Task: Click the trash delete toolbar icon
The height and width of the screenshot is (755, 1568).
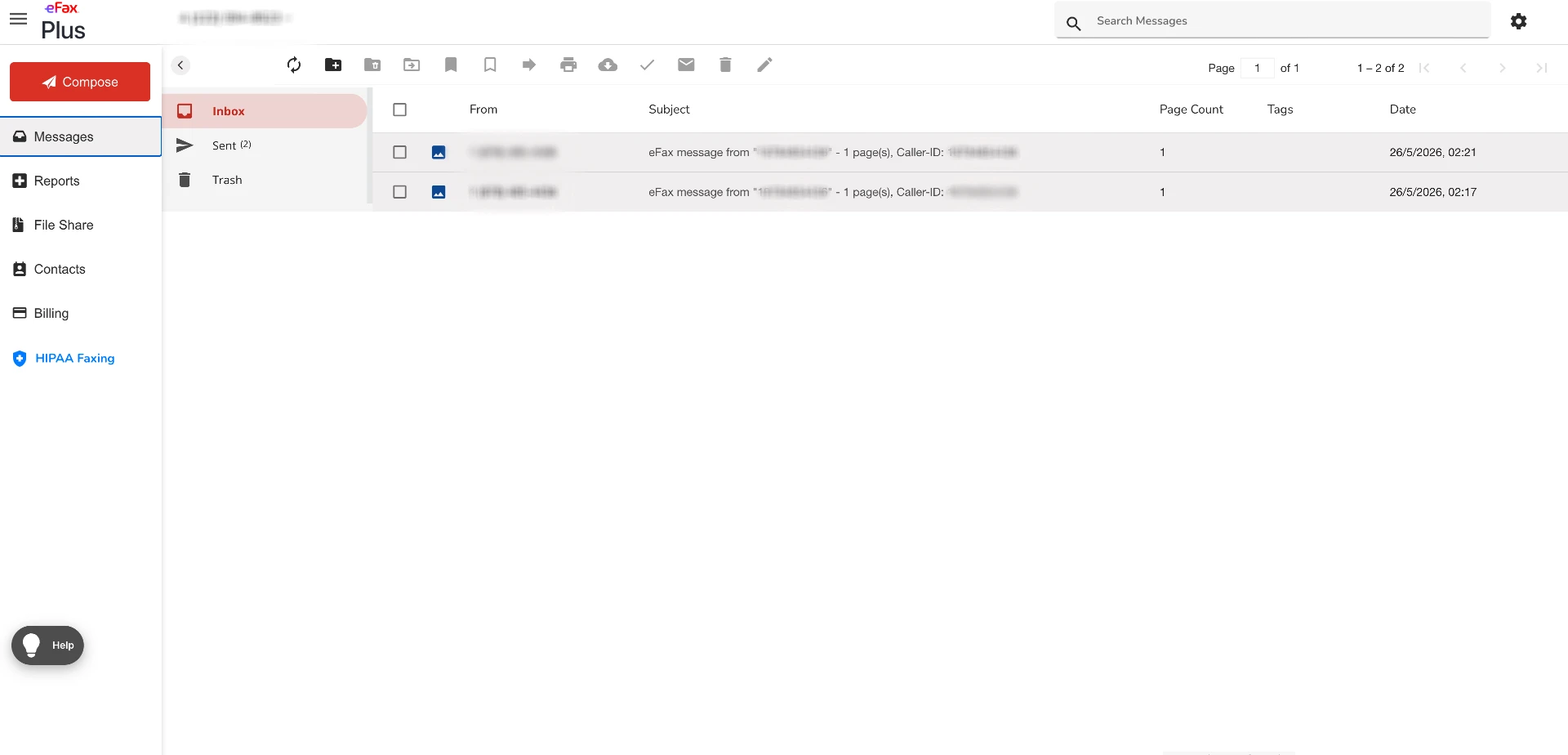Action: click(x=725, y=65)
